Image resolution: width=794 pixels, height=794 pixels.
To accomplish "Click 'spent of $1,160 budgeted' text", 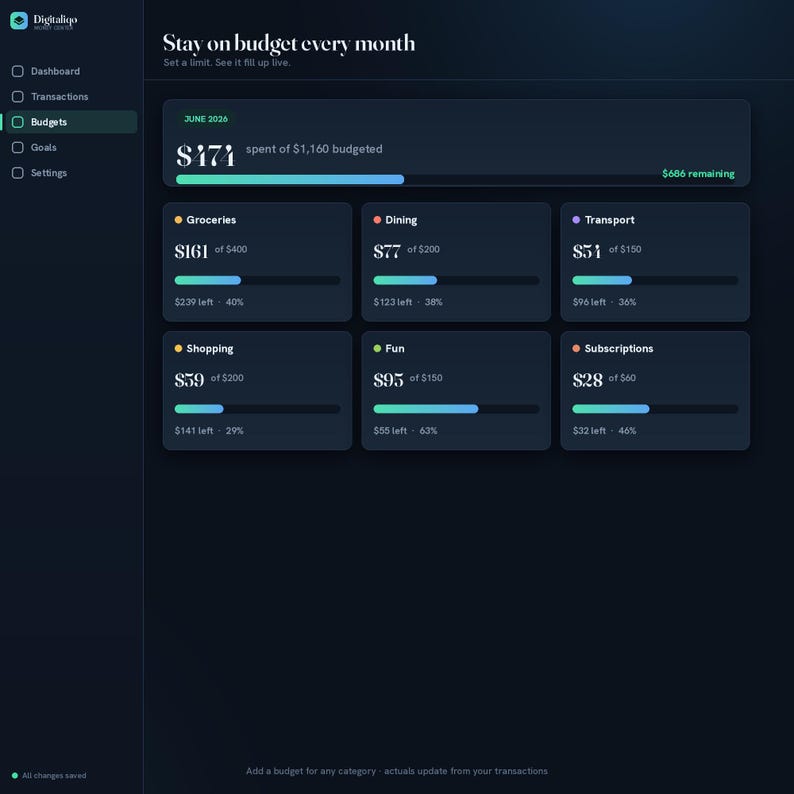I will (314, 149).
